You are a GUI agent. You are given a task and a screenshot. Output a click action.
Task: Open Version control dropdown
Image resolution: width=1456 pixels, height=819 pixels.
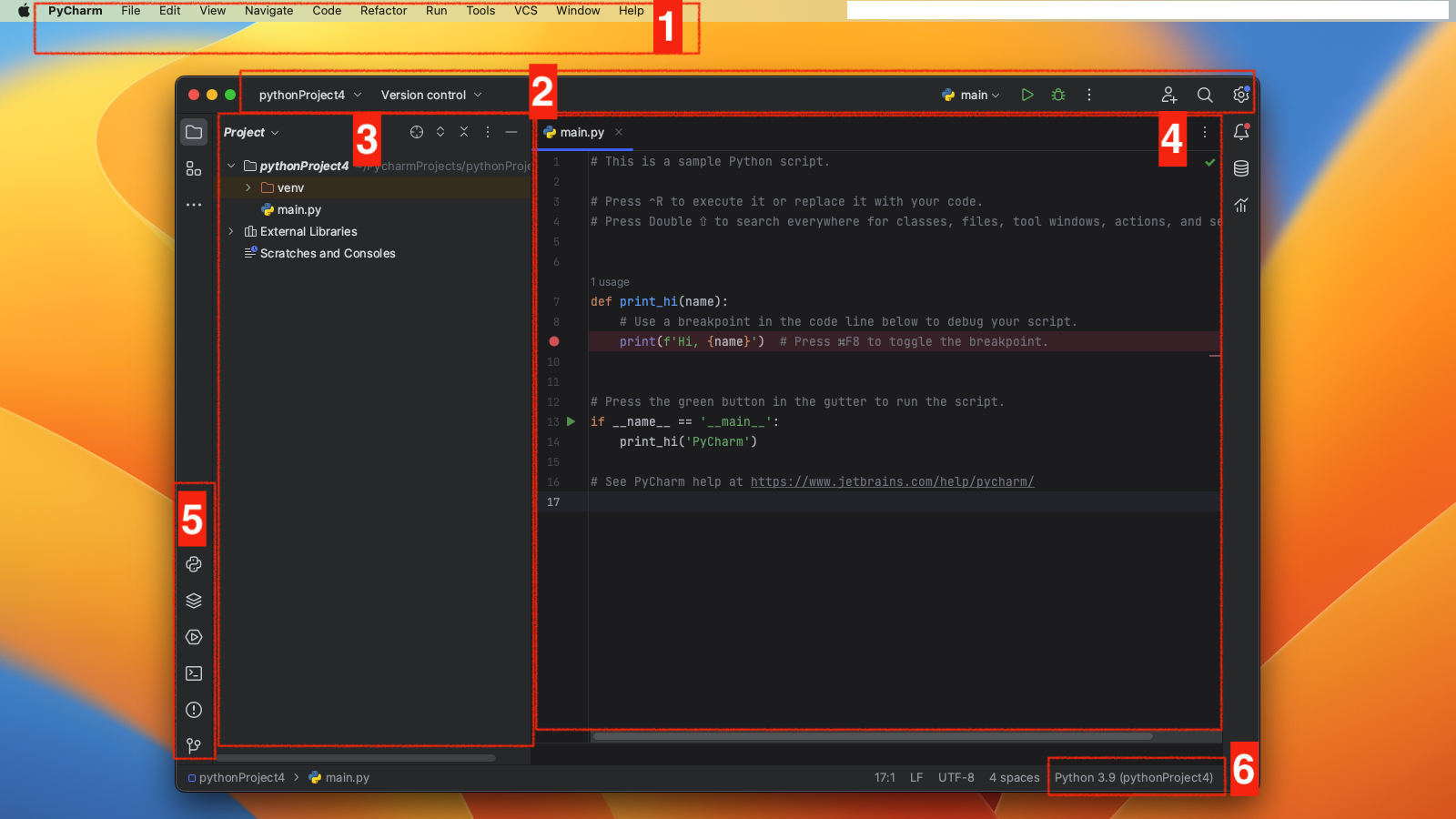tap(431, 95)
